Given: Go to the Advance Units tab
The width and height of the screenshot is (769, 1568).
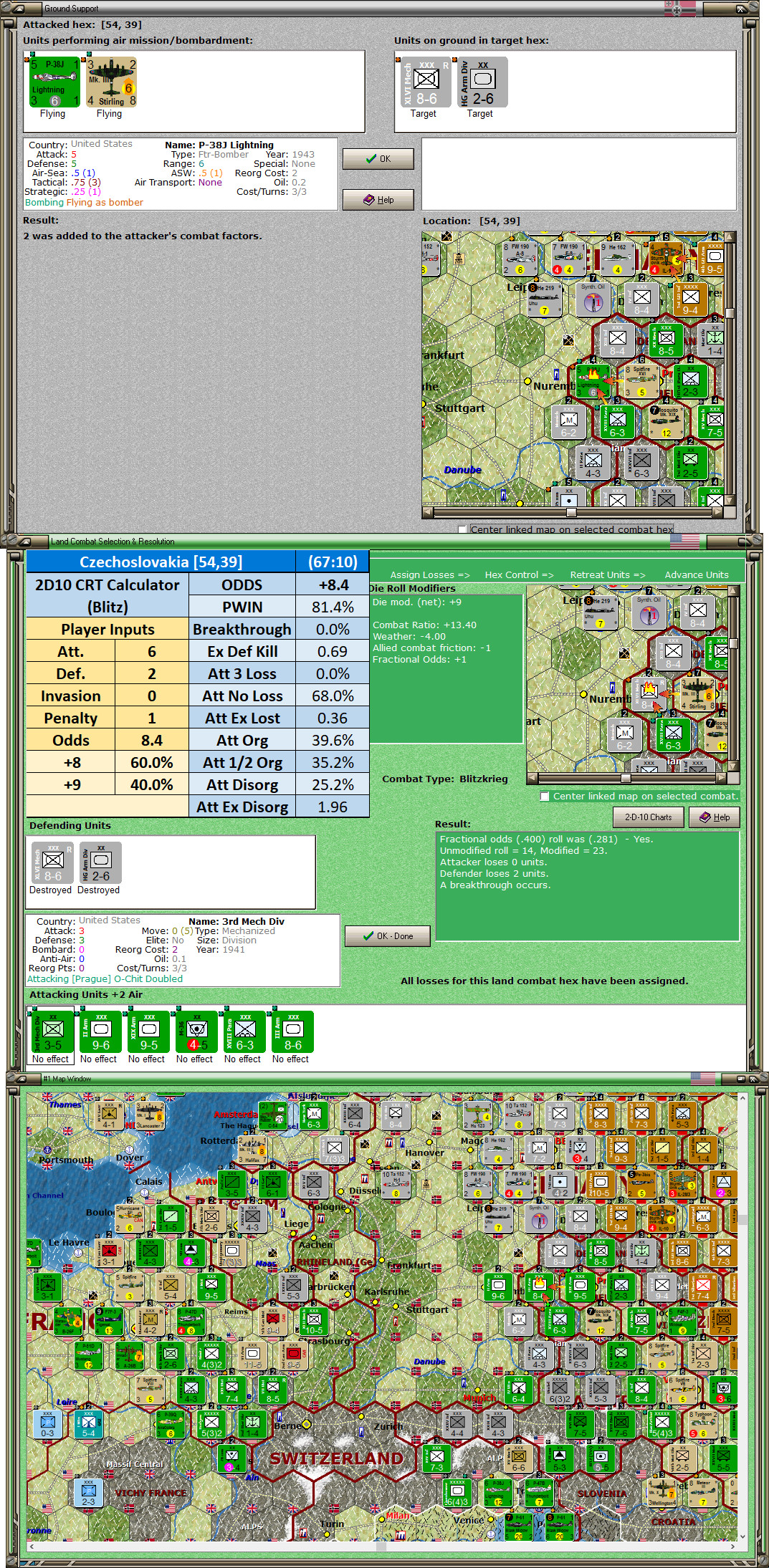Looking at the screenshot, I should (697, 574).
